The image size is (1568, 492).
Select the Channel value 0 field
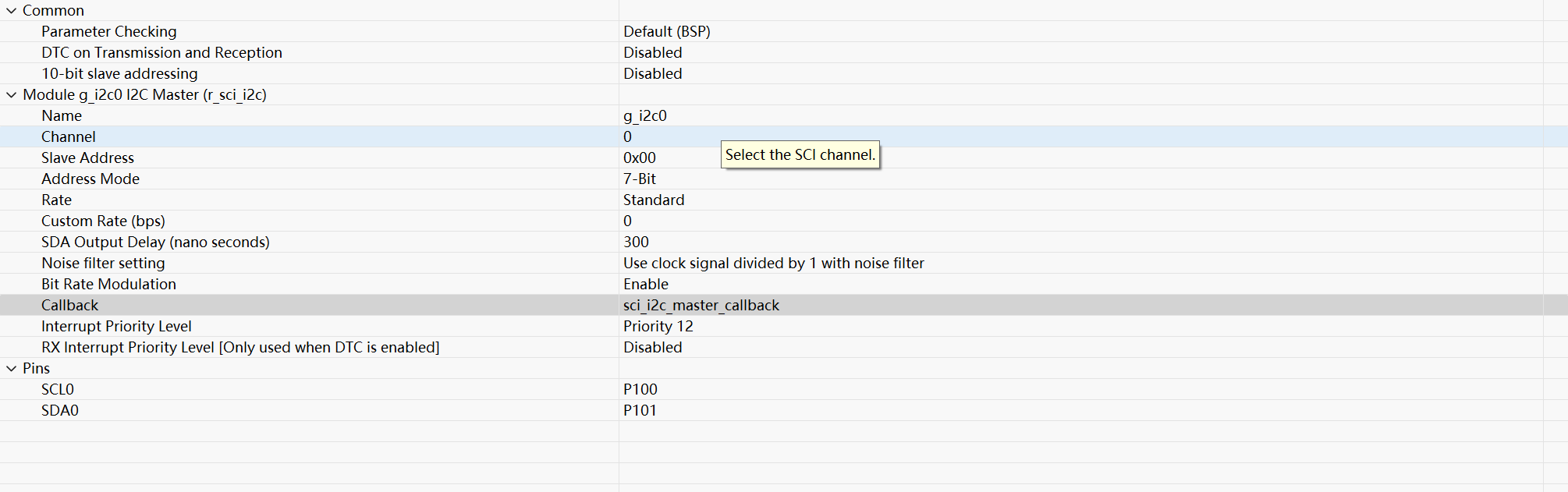pyautogui.click(x=1080, y=136)
